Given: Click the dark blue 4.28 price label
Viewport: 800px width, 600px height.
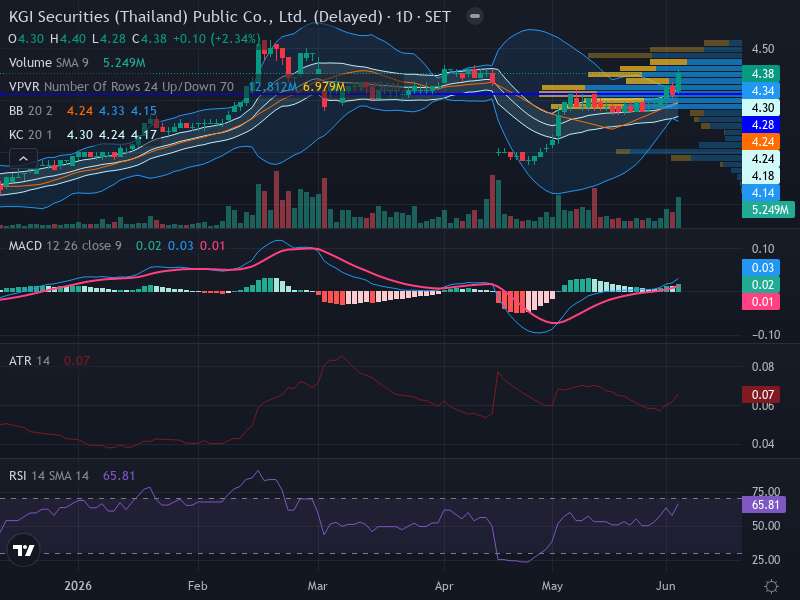Looking at the screenshot, I should coord(761,124).
